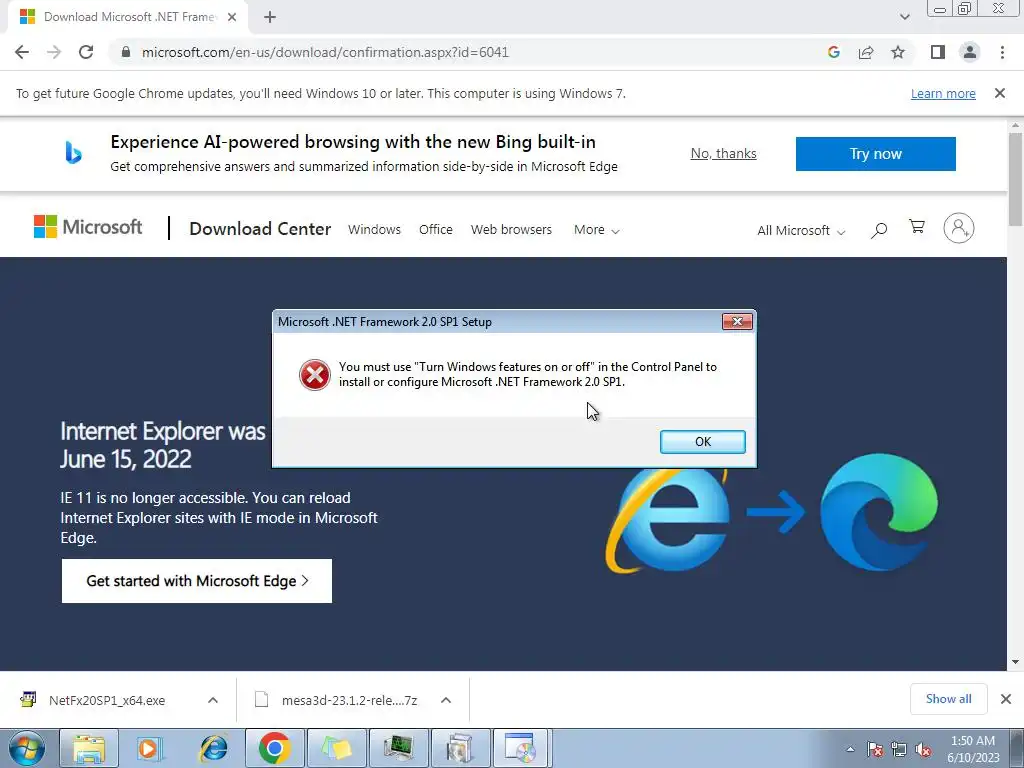
Task: Select the Office menu item
Action: coord(436,230)
